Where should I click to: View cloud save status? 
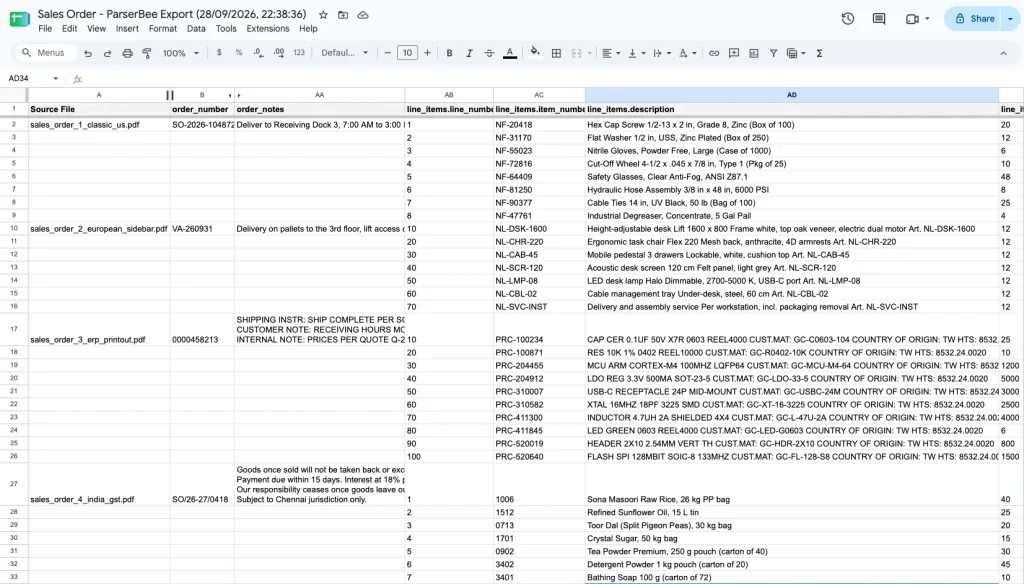tap(363, 14)
